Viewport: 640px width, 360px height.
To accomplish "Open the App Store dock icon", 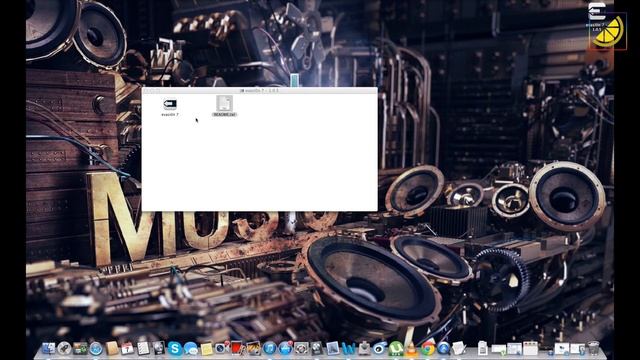I will [285, 349].
